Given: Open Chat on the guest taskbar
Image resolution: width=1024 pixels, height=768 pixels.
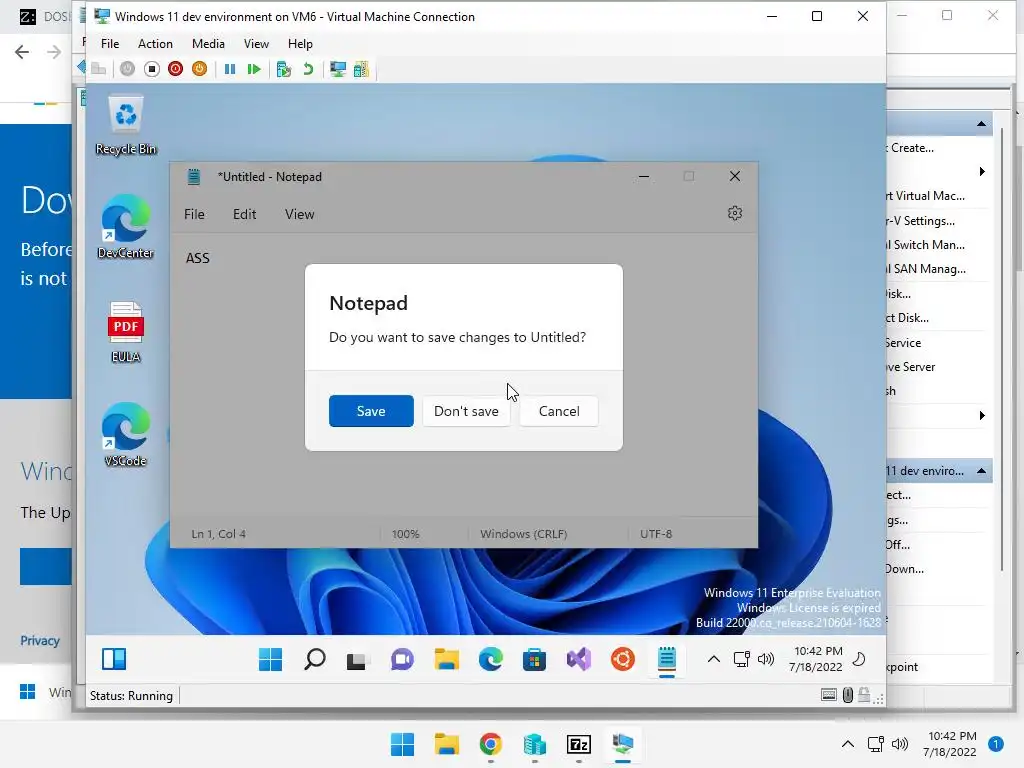Looking at the screenshot, I should tap(402, 660).
